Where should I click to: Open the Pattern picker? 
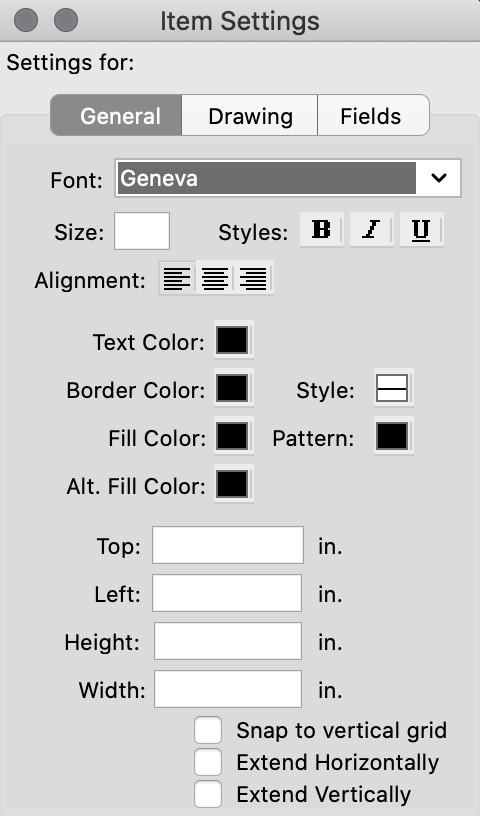(393, 436)
